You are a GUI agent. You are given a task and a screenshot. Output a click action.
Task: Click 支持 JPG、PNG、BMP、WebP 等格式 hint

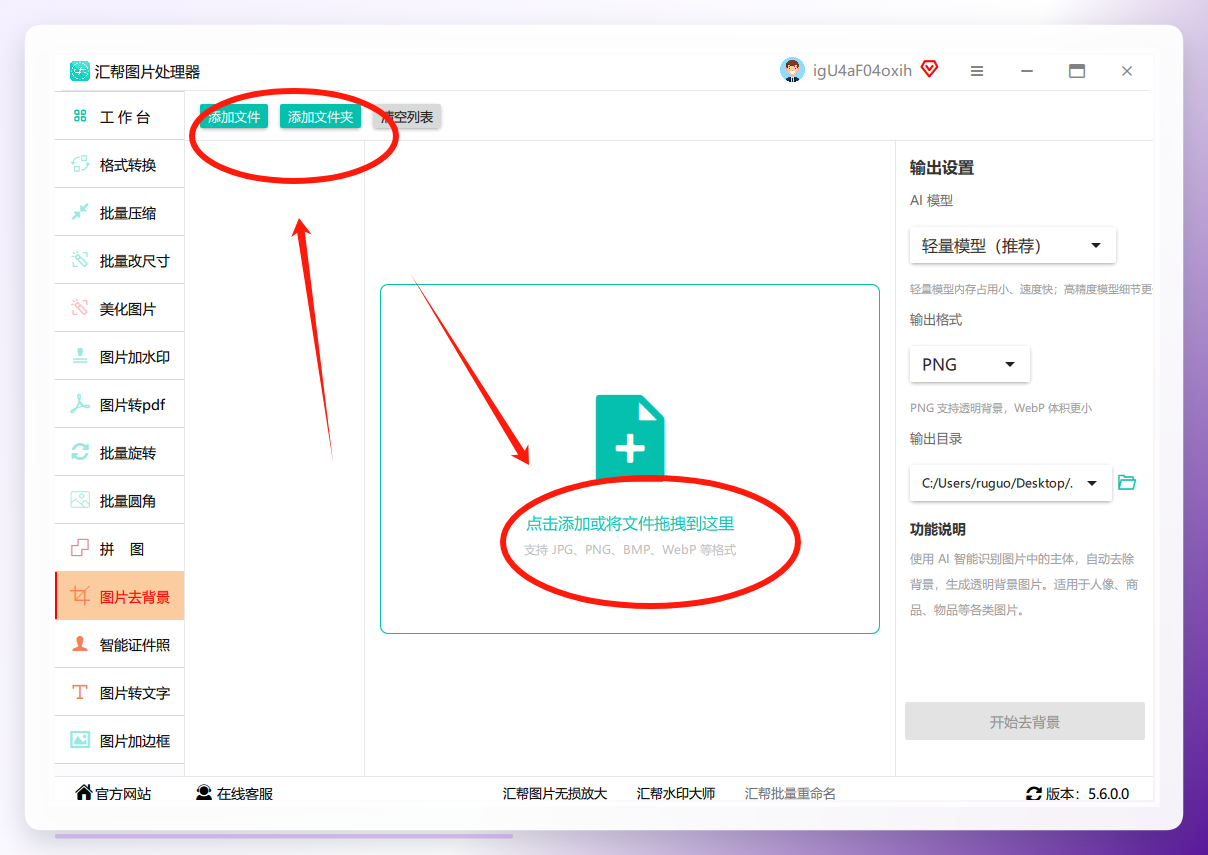click(x=630, y=550)
